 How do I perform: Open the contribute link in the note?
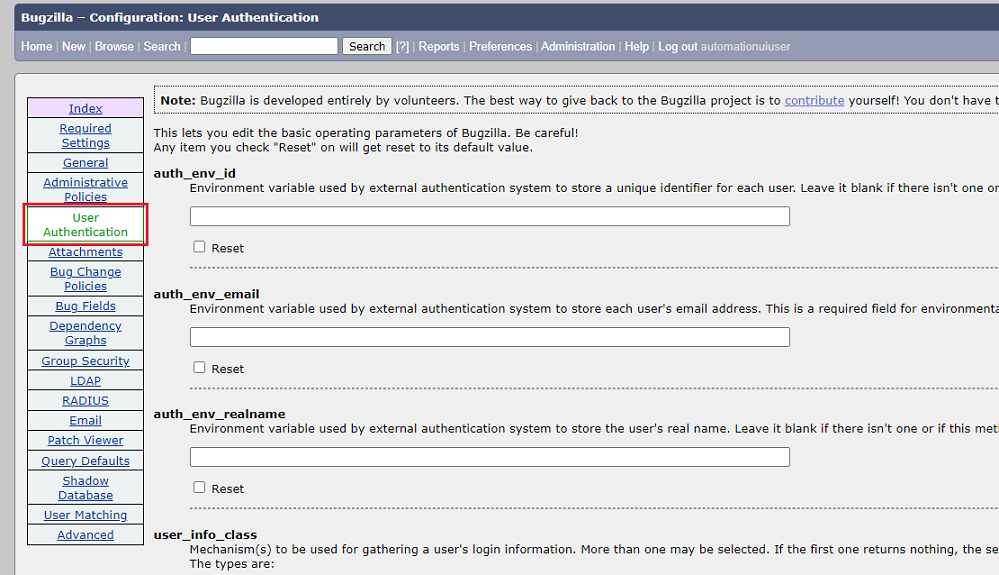coord(814,101)
